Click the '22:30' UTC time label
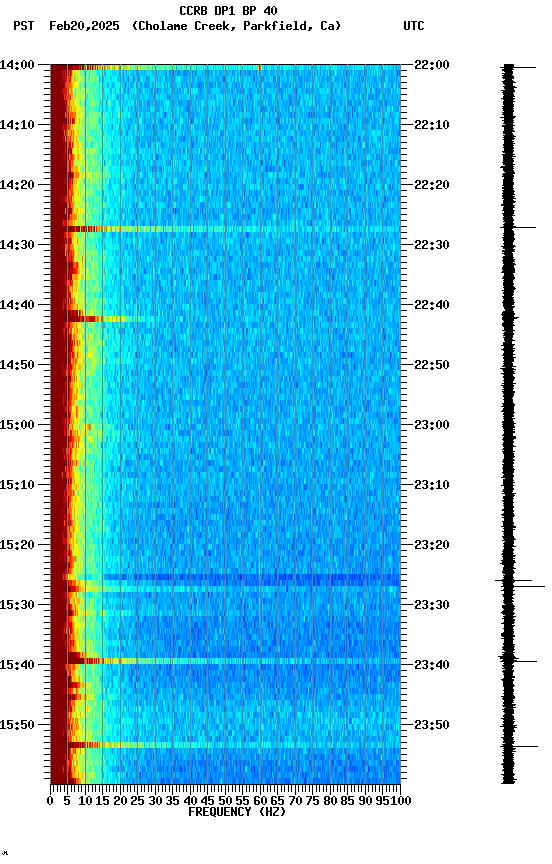 coord(432,245)
